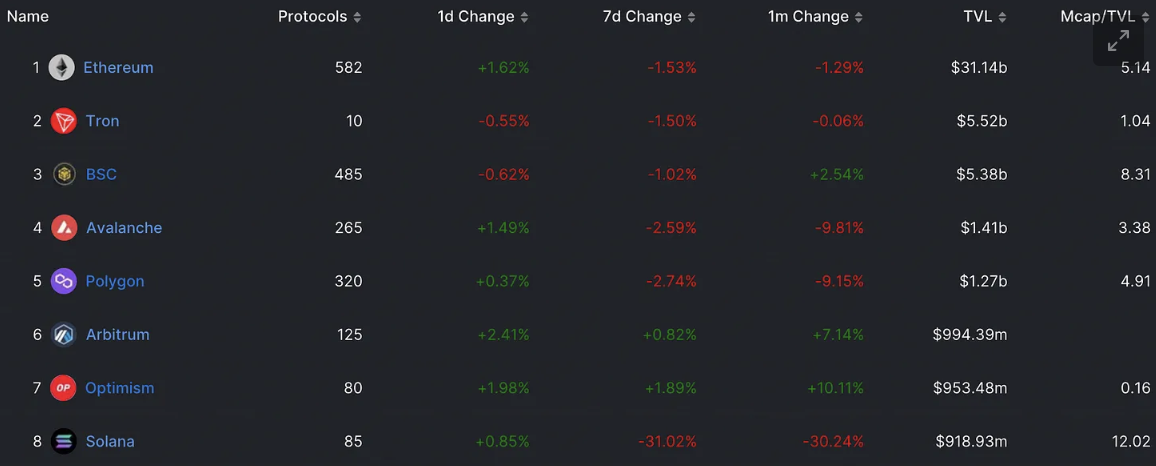Image resolution: width=1156 pixels, height=466 pixels.
Task: Click the Tron chain logo icon
Action: 64,121
